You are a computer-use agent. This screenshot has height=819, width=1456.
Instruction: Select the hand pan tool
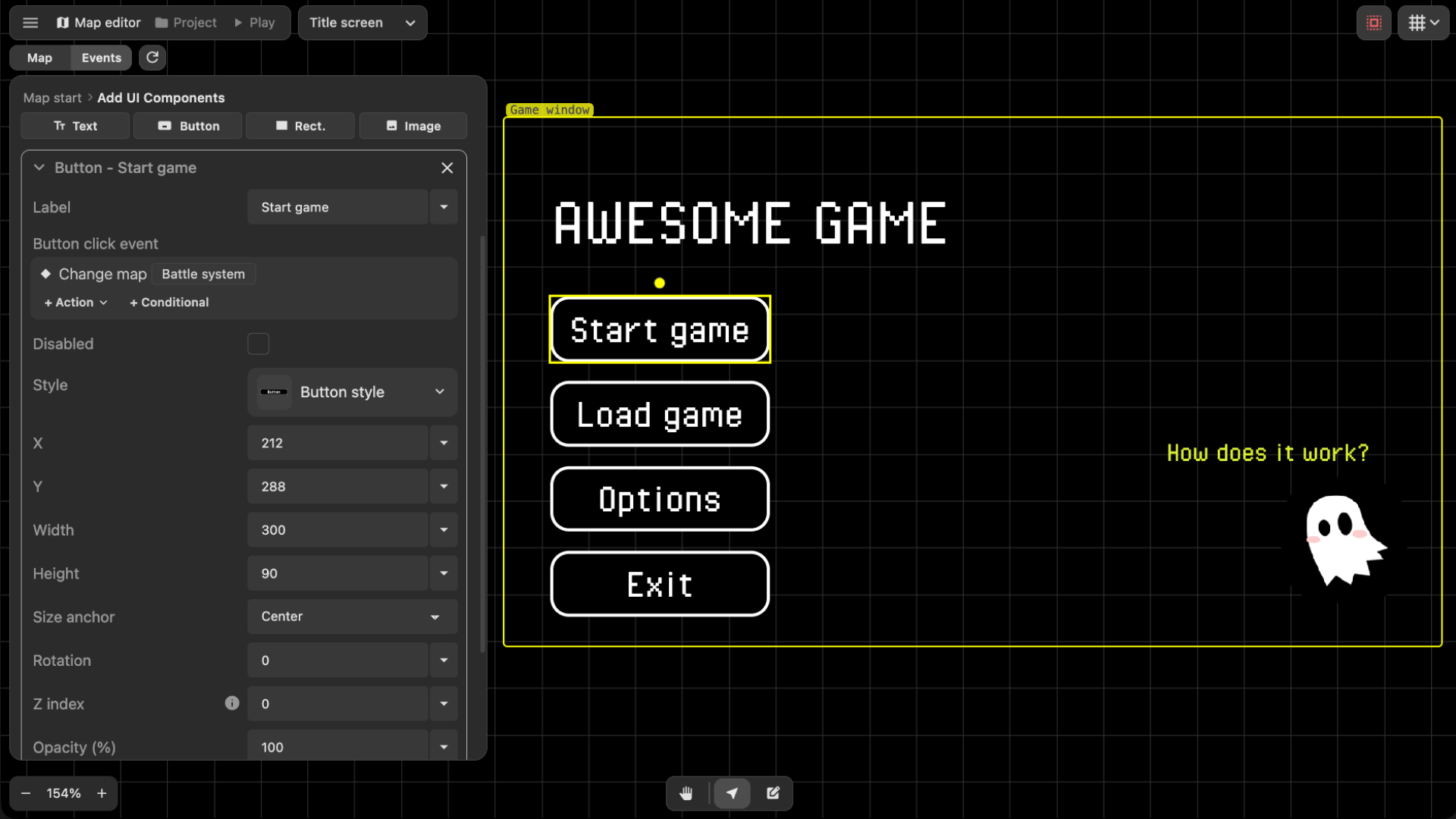point(686,793)
